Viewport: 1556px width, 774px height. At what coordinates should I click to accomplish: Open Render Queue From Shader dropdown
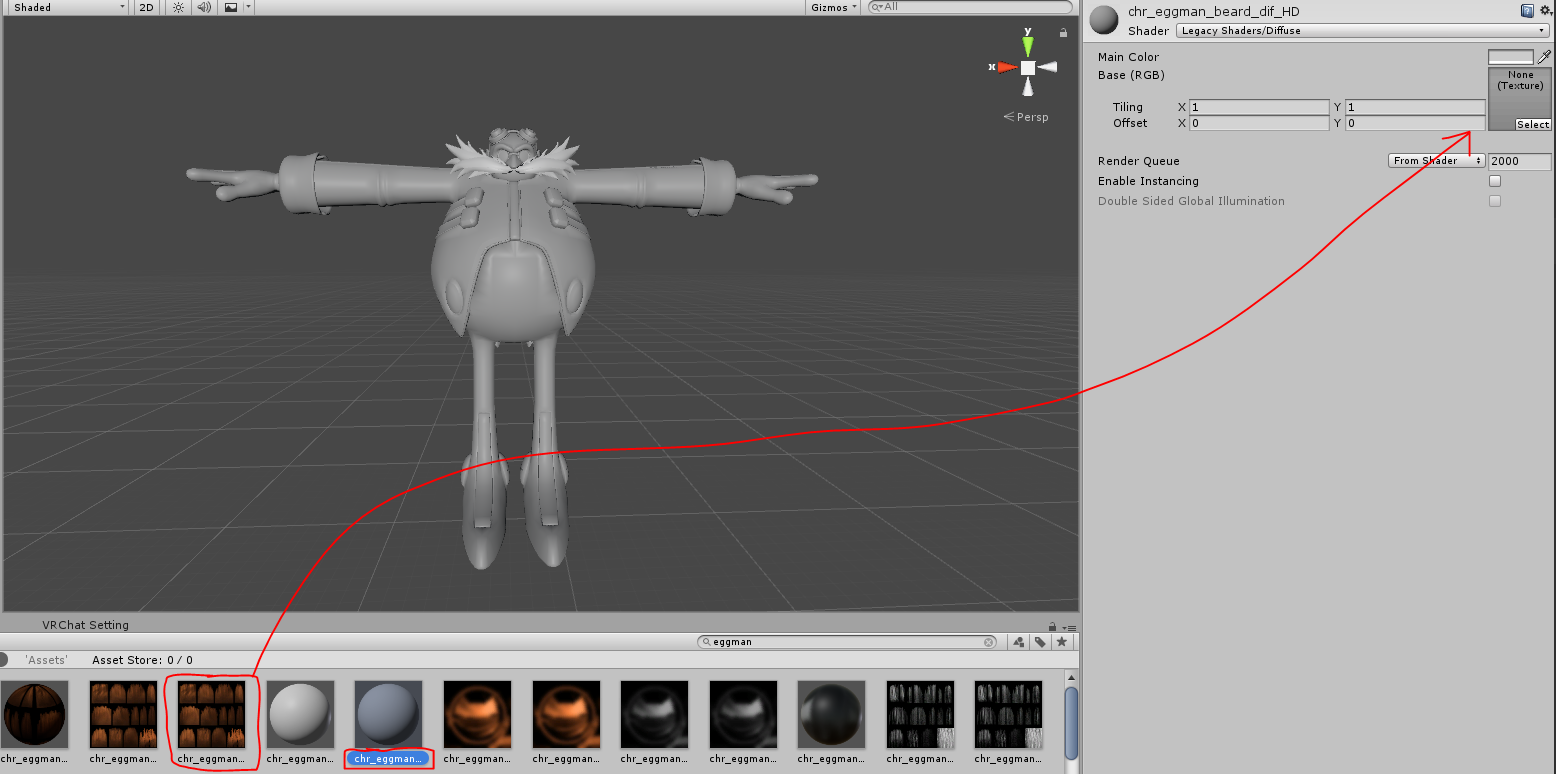coord(1436,161)
